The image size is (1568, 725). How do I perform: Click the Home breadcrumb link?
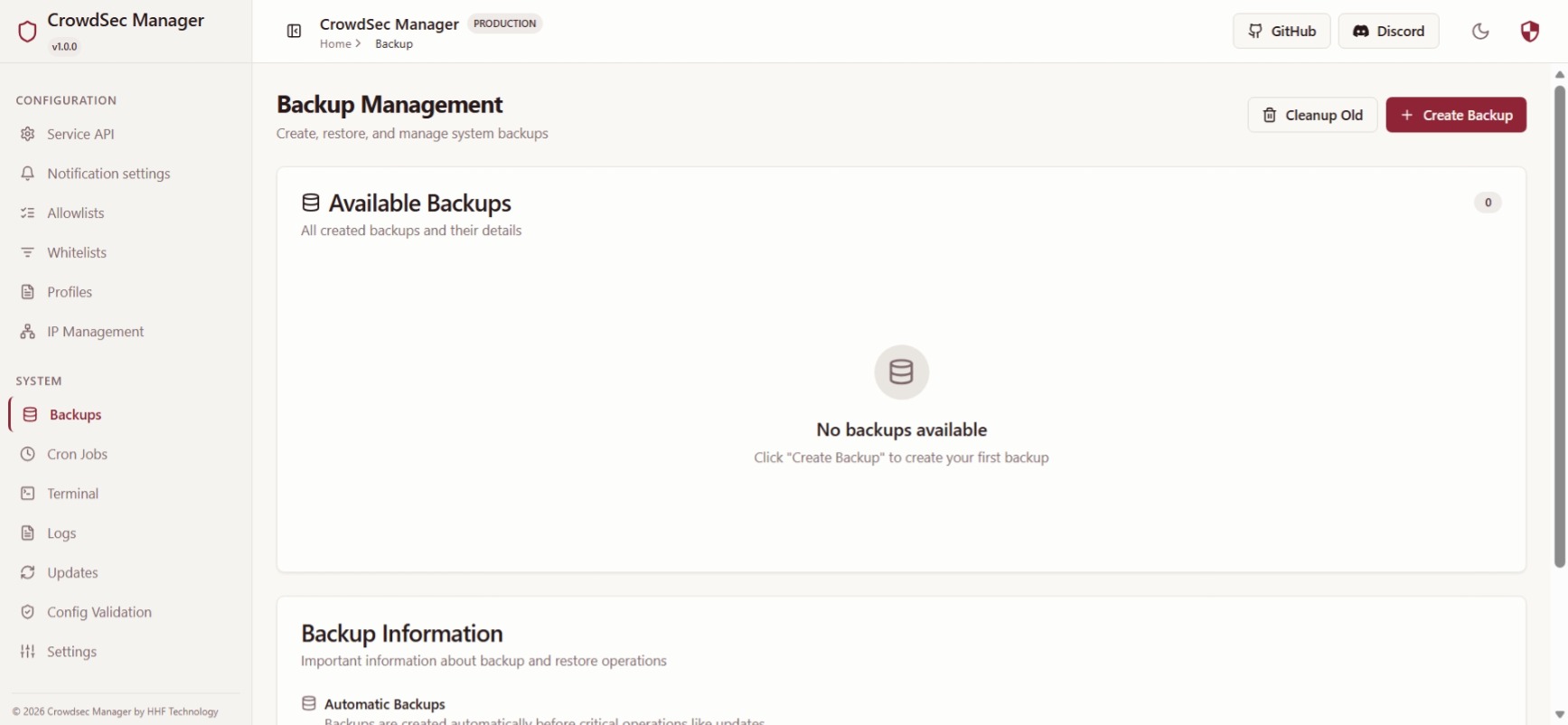pos(335,44)
